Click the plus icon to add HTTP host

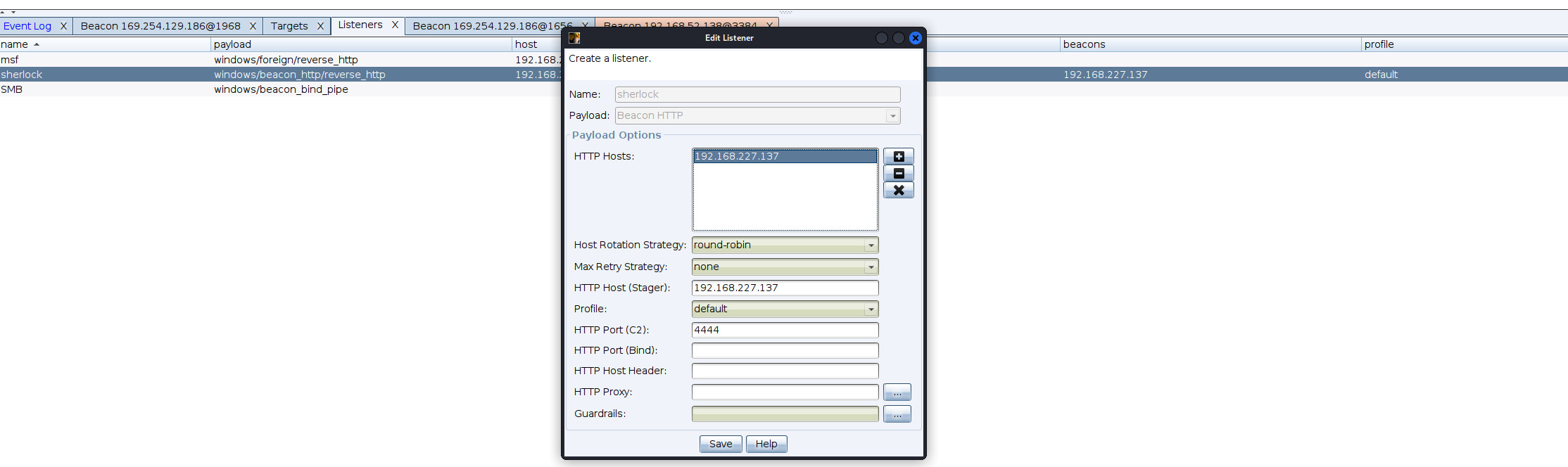898,156
